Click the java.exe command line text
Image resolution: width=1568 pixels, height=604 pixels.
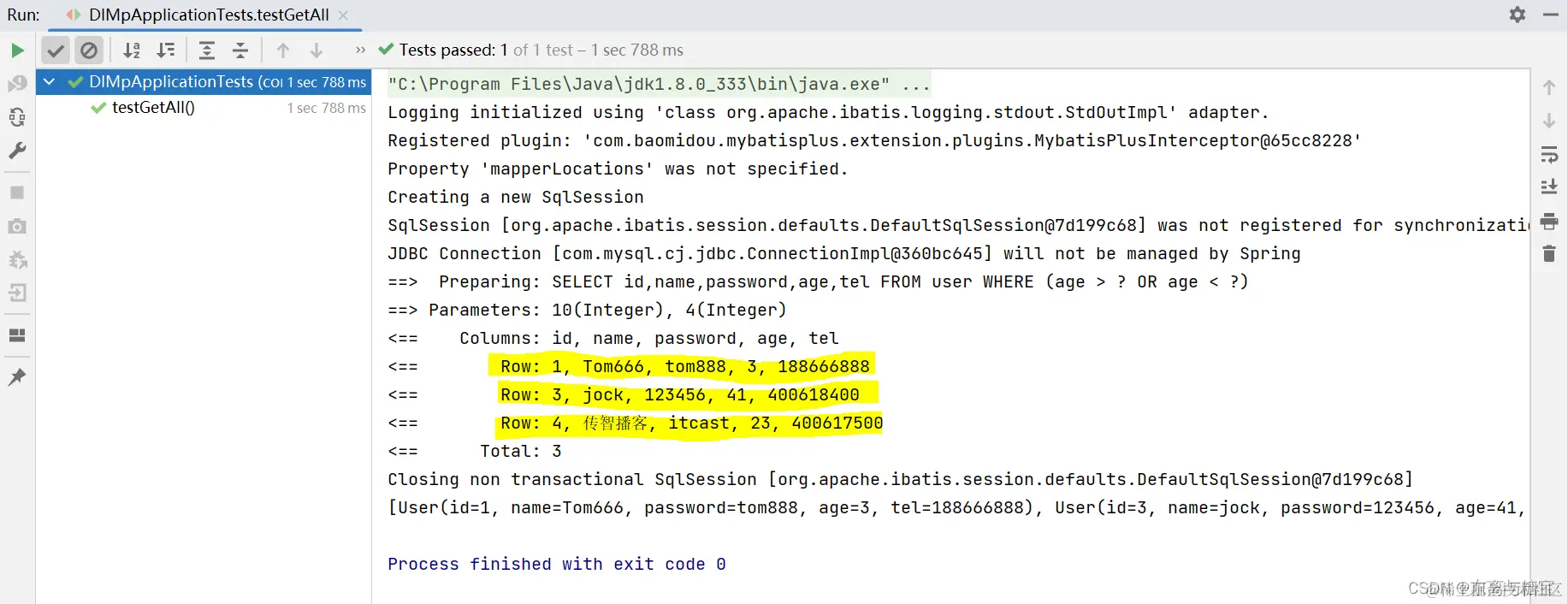click(x=659, y=84)
